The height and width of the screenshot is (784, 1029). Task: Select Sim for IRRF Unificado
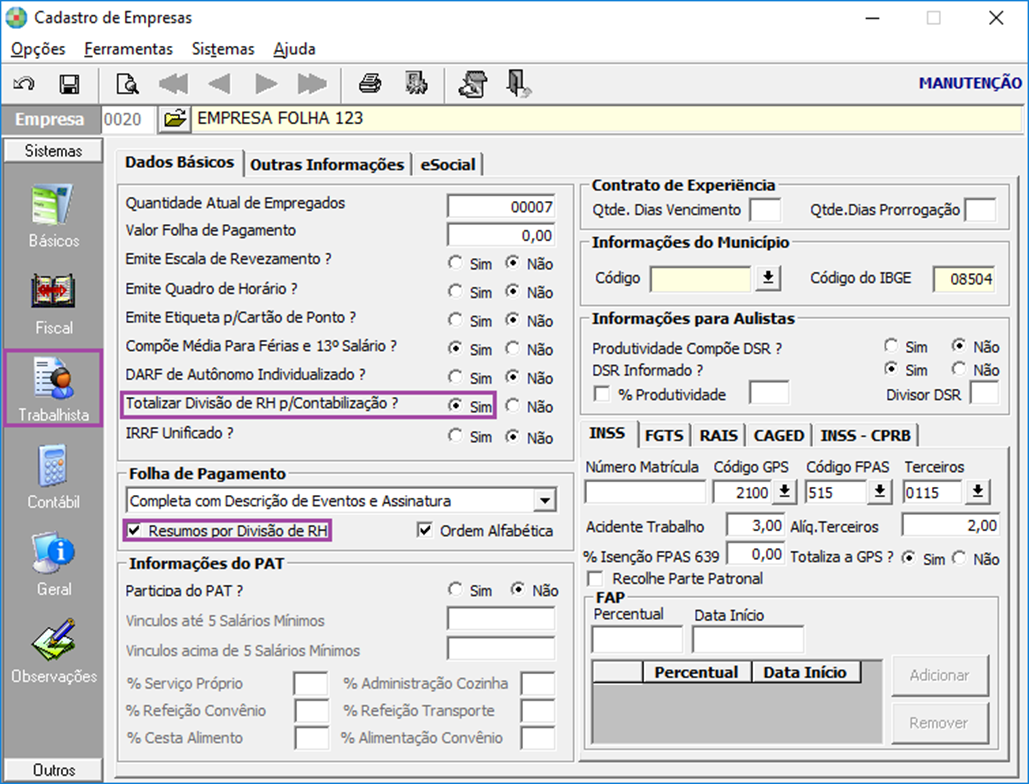pyautogui.click(x=455, y=436)
